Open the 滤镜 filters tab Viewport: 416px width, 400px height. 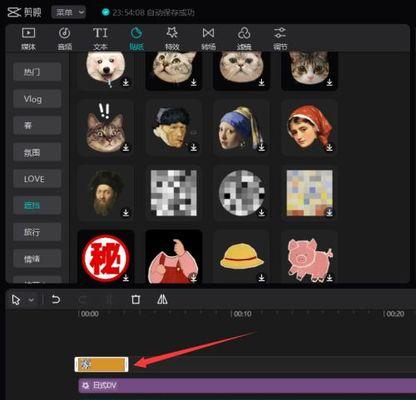[244, 39]
